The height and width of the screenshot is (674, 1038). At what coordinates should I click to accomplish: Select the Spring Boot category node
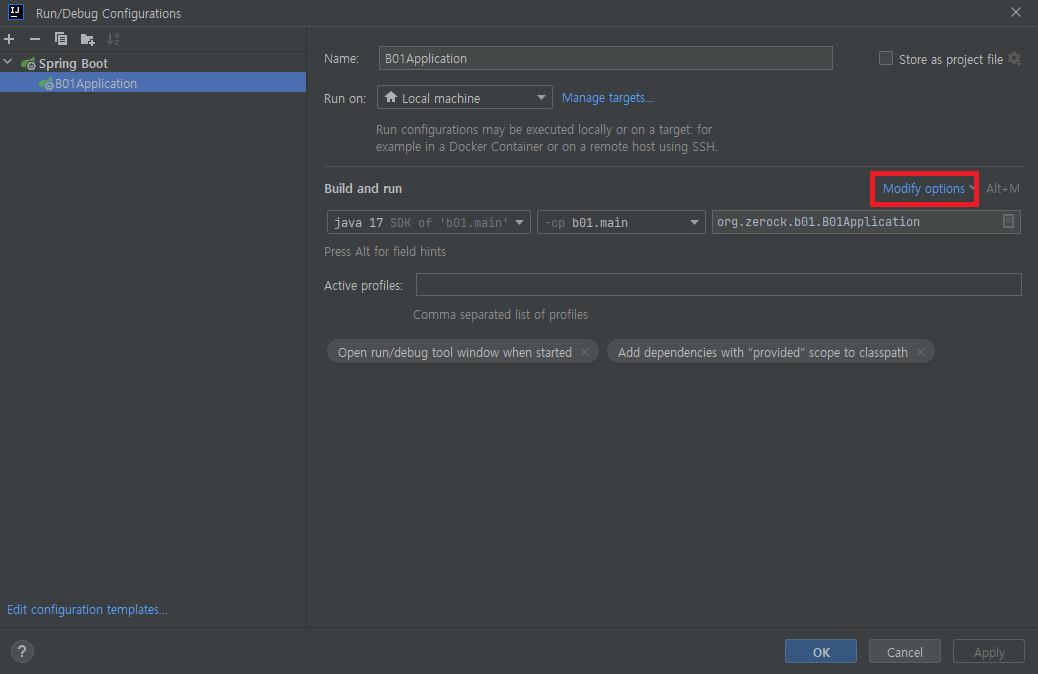73,64
